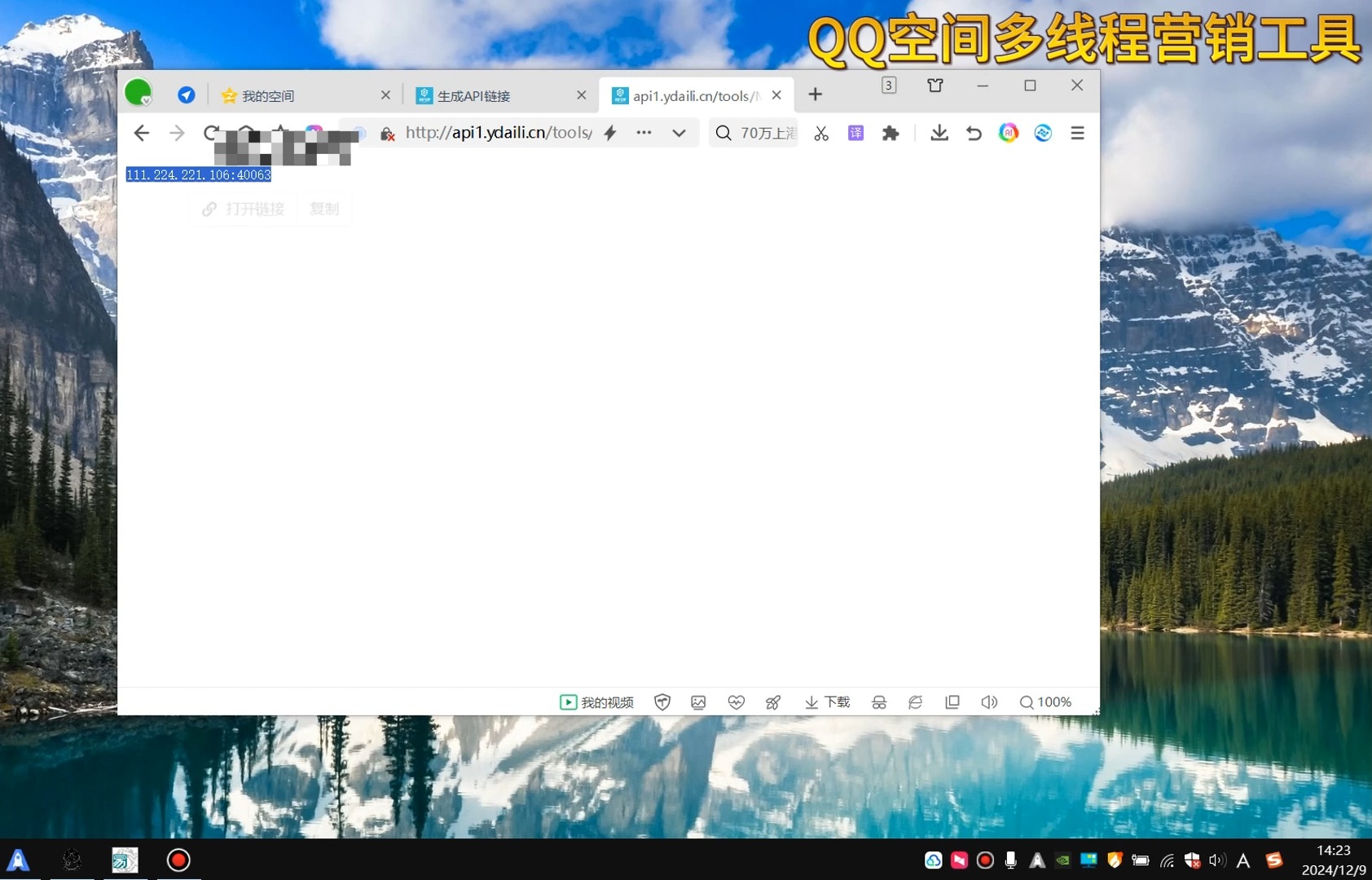Open the downloads arrow icon in toolbar

tap(939, 133)
